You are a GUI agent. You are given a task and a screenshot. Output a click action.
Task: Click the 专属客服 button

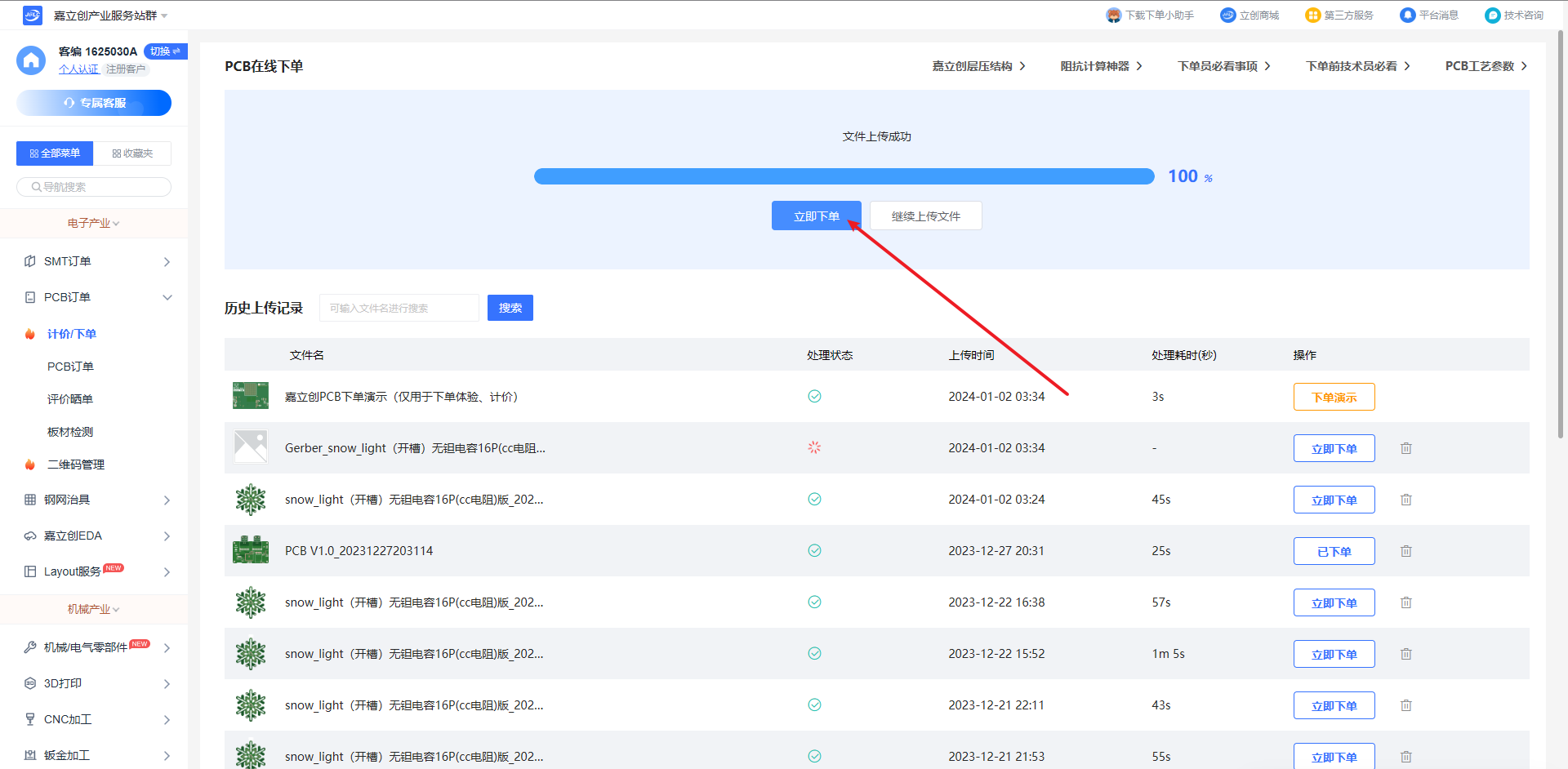94,103
